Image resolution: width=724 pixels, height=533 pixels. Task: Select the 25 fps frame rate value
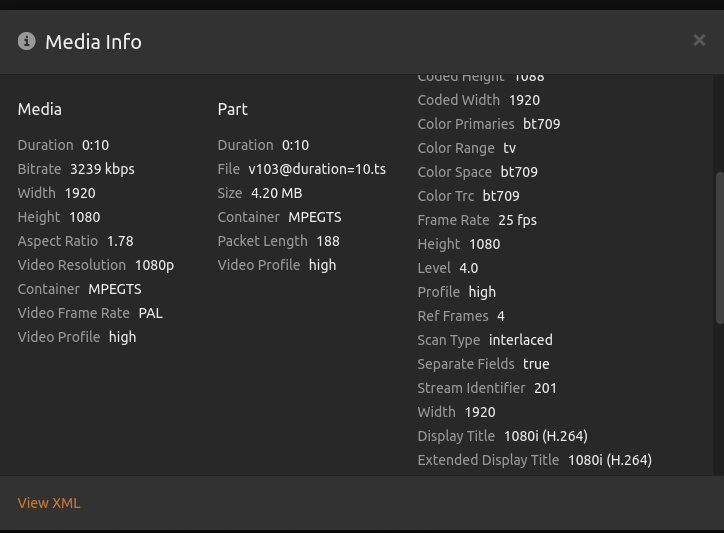click(517, 220)
